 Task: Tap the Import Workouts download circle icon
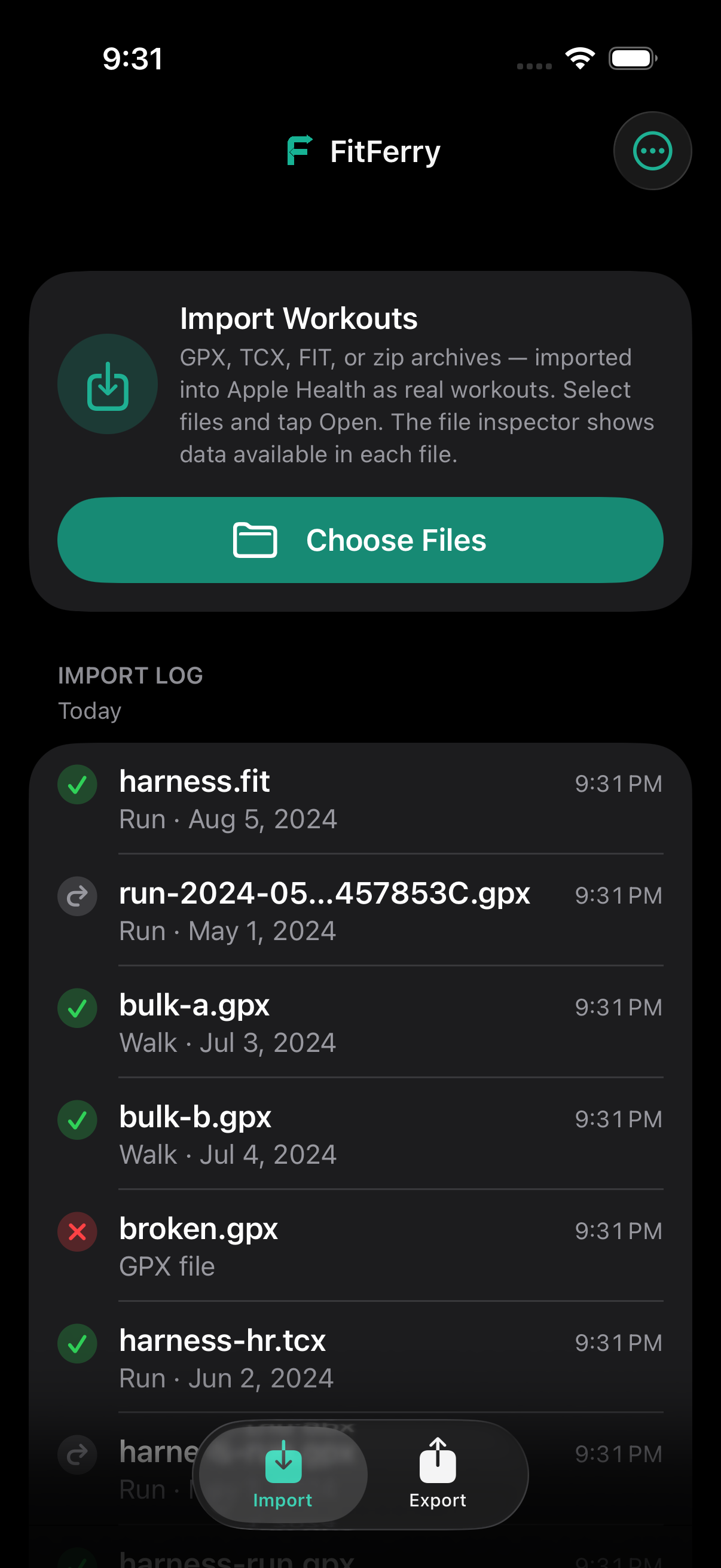pyautogui.click(x=108, y=384)
